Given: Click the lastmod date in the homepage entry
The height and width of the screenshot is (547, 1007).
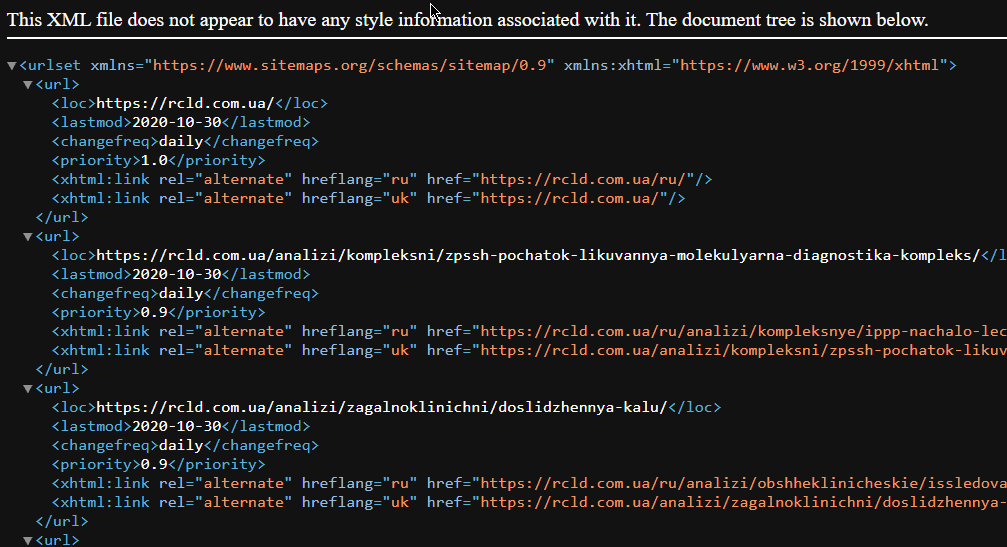Looking at the screenshot, I should point(177,122).
